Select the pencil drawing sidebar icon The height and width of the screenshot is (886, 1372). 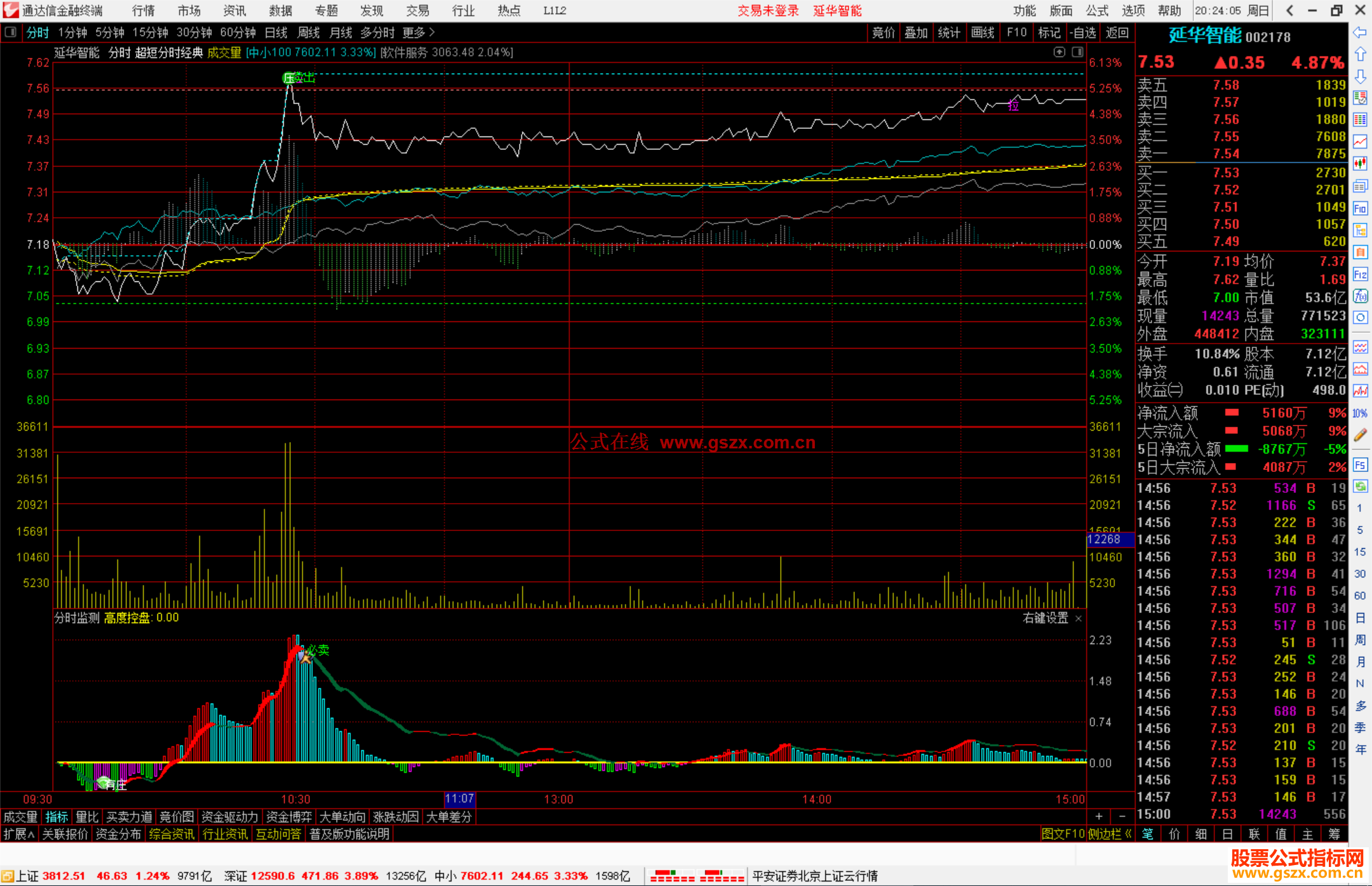tap(1360, 435)
